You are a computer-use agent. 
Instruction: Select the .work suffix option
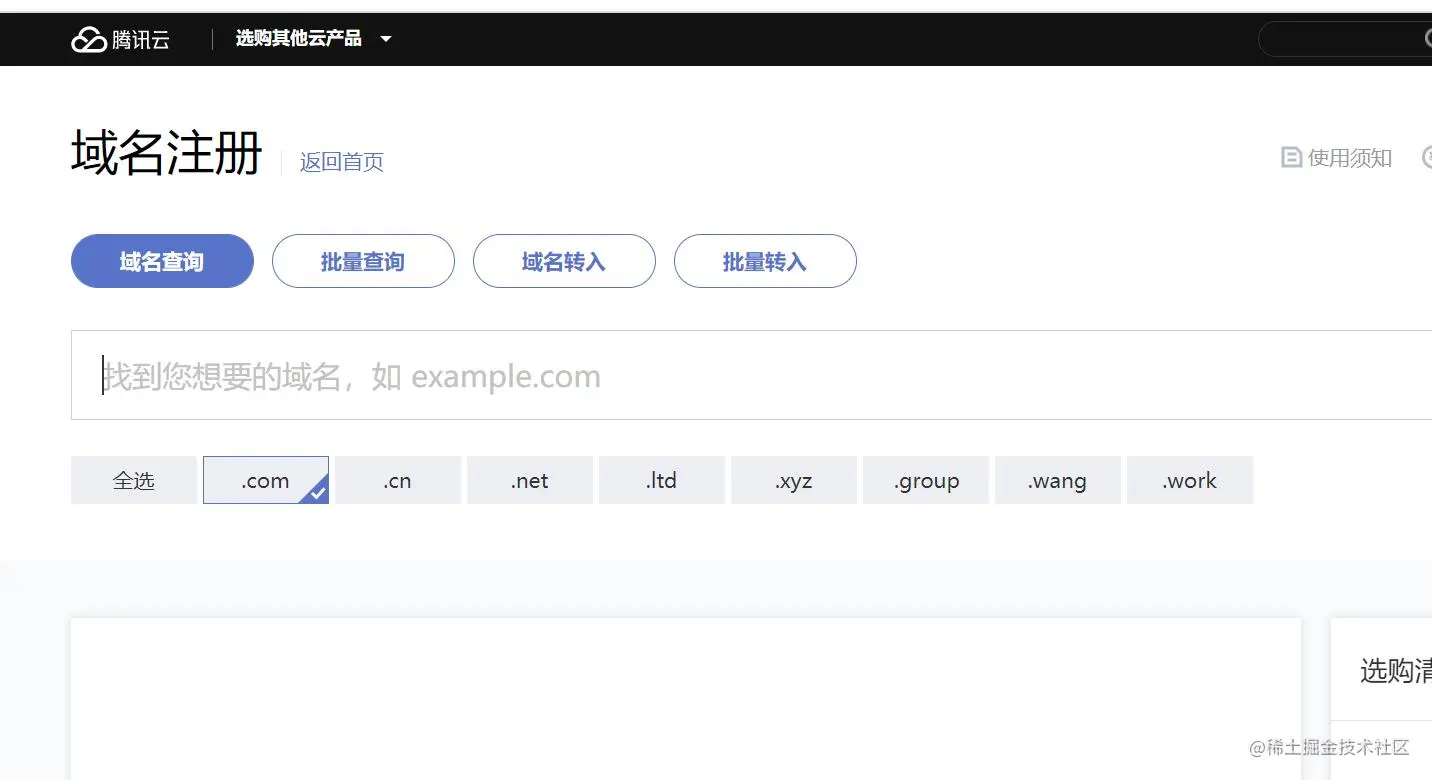(1190, 480)
